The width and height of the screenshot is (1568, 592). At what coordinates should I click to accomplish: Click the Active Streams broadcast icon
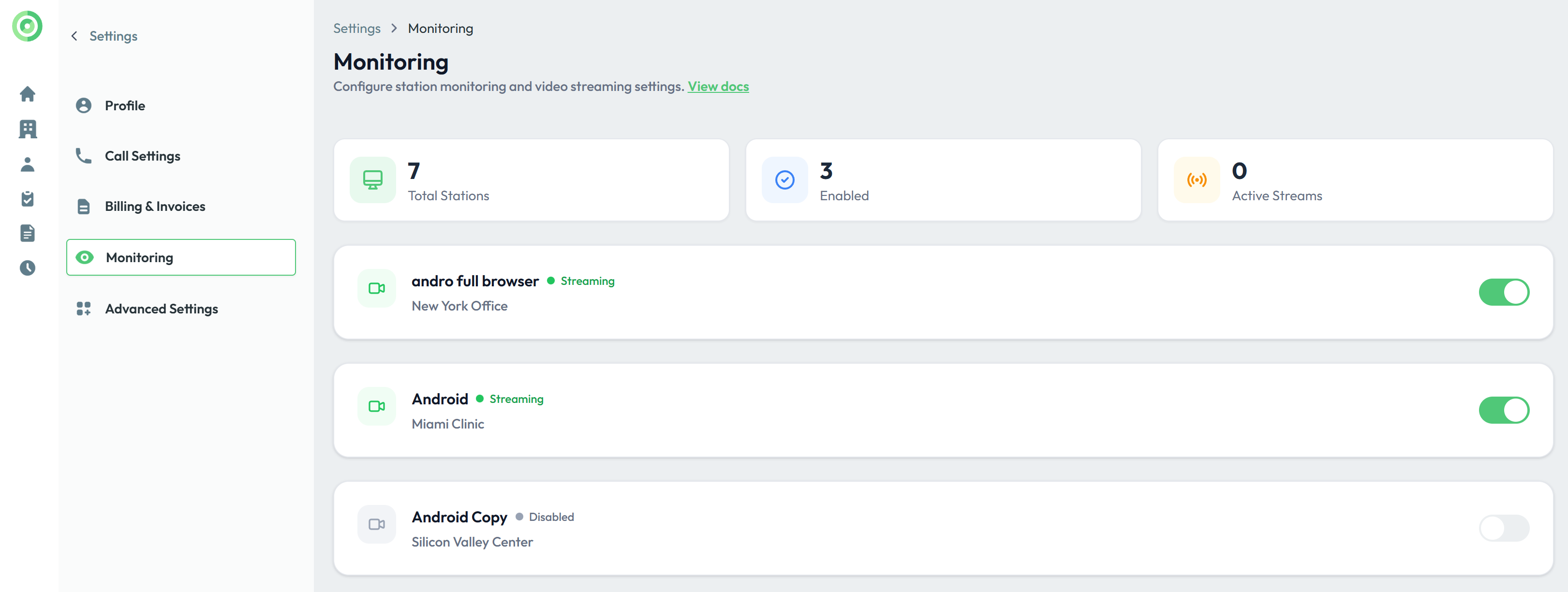[1196, 180]
